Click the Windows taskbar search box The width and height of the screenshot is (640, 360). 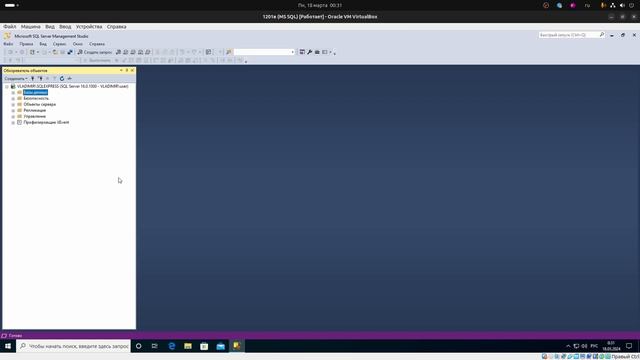(73, 346)
